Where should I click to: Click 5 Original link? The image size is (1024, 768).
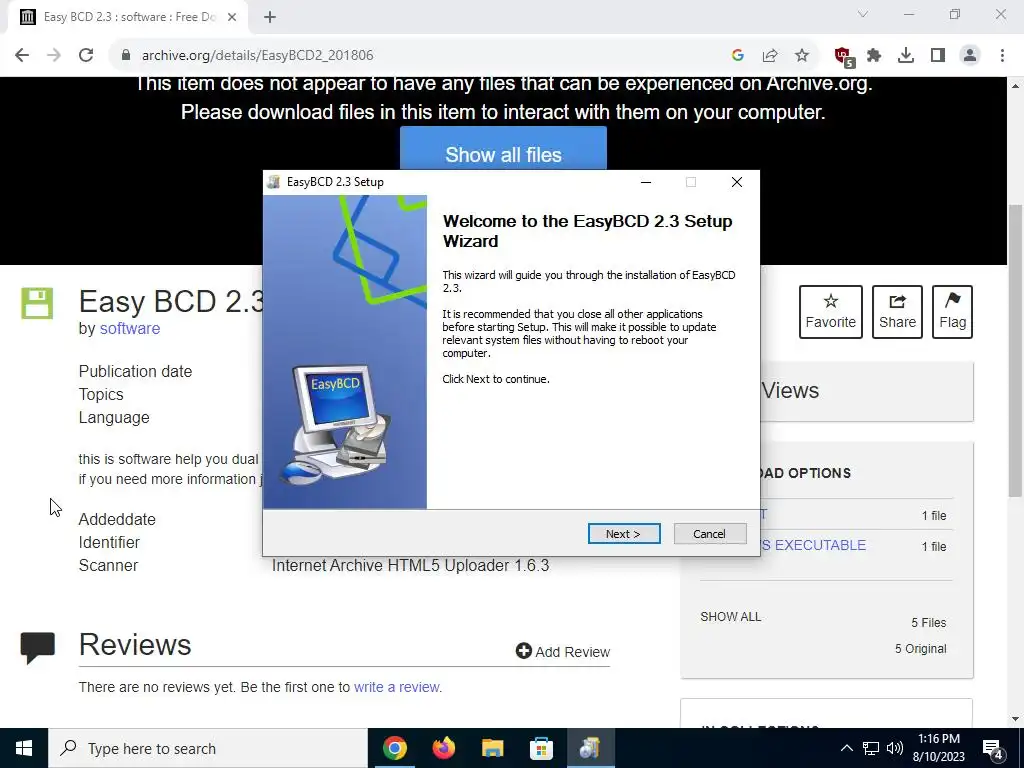920,648
